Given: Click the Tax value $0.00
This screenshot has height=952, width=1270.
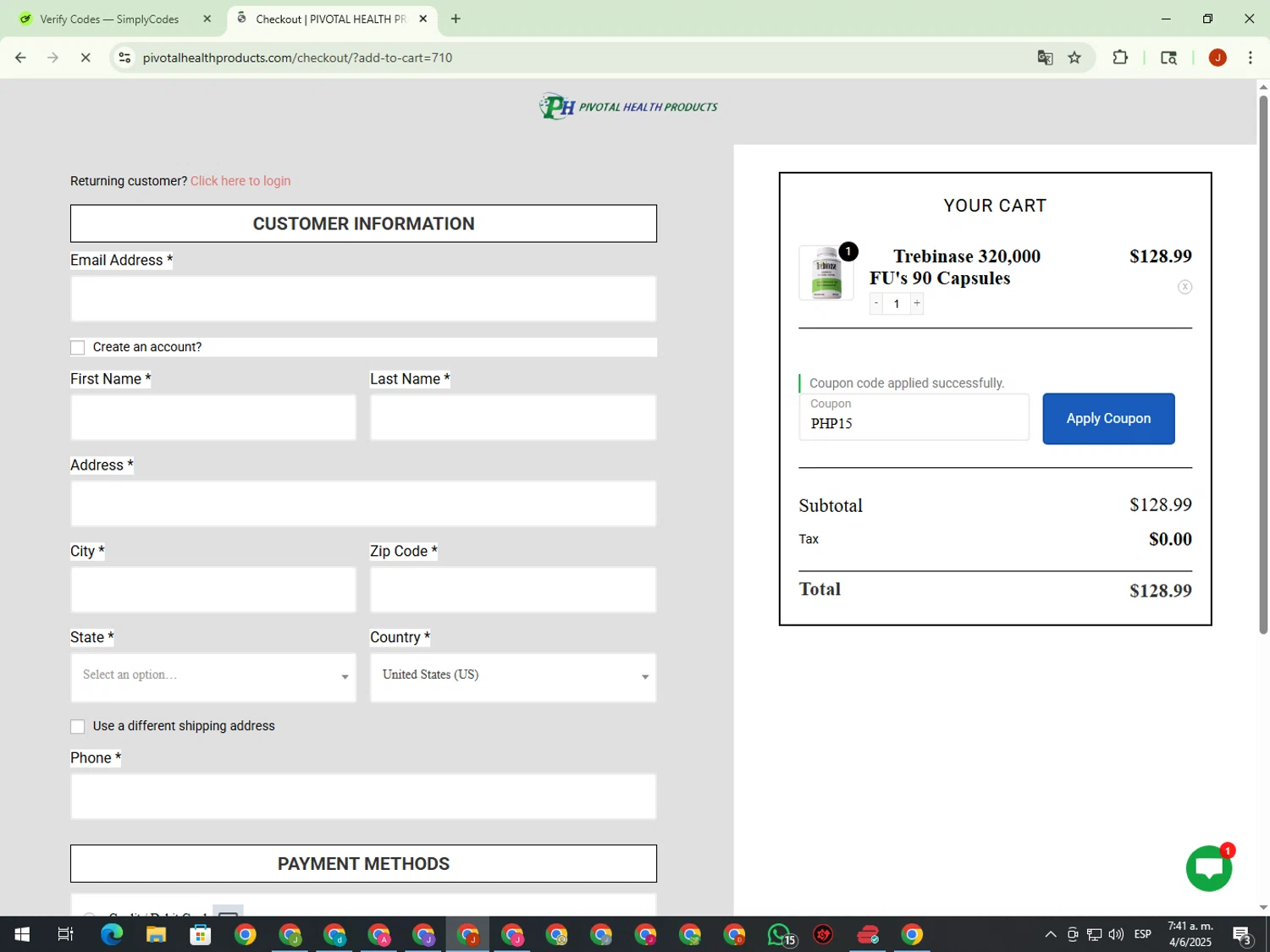Looking at the screenshot, I should coord(1170,539).
